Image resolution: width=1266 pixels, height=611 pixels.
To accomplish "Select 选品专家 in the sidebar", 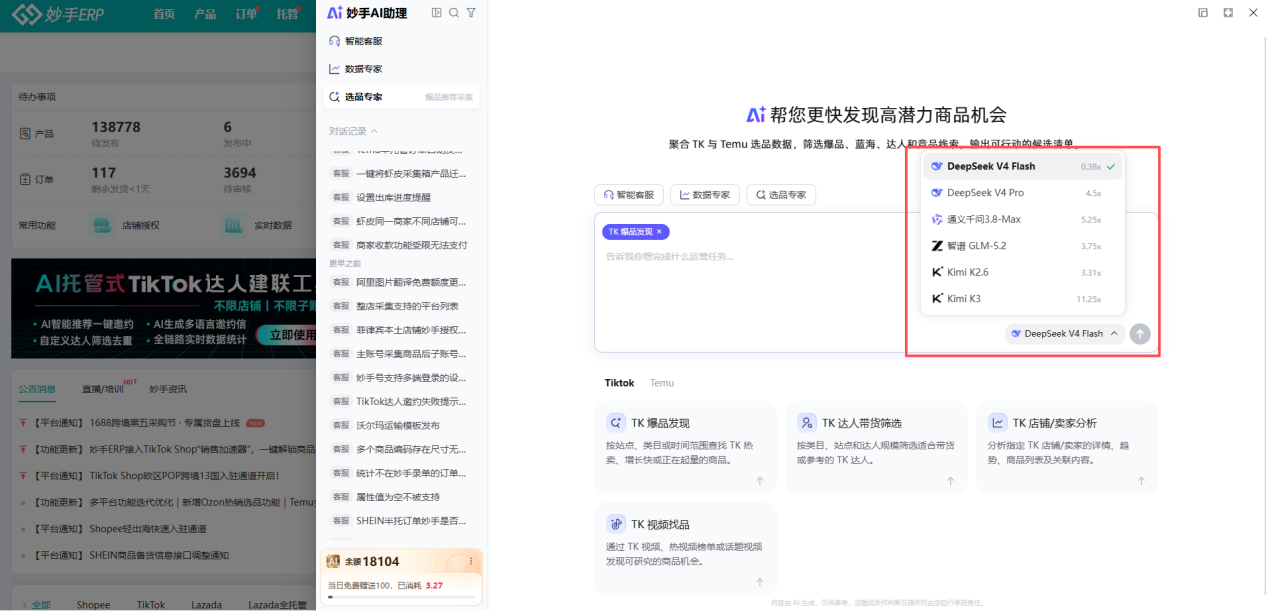I will point(401,97).
